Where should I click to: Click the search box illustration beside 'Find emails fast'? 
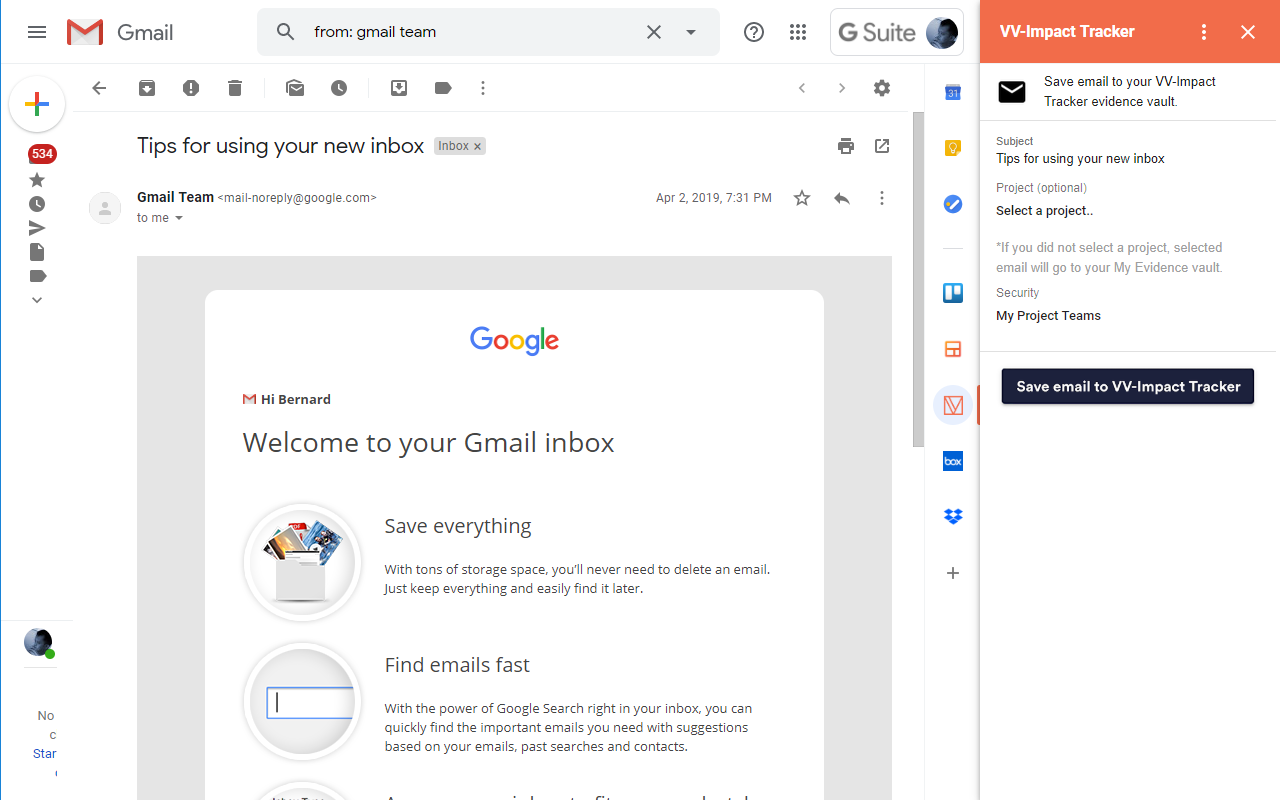point(303,702)
